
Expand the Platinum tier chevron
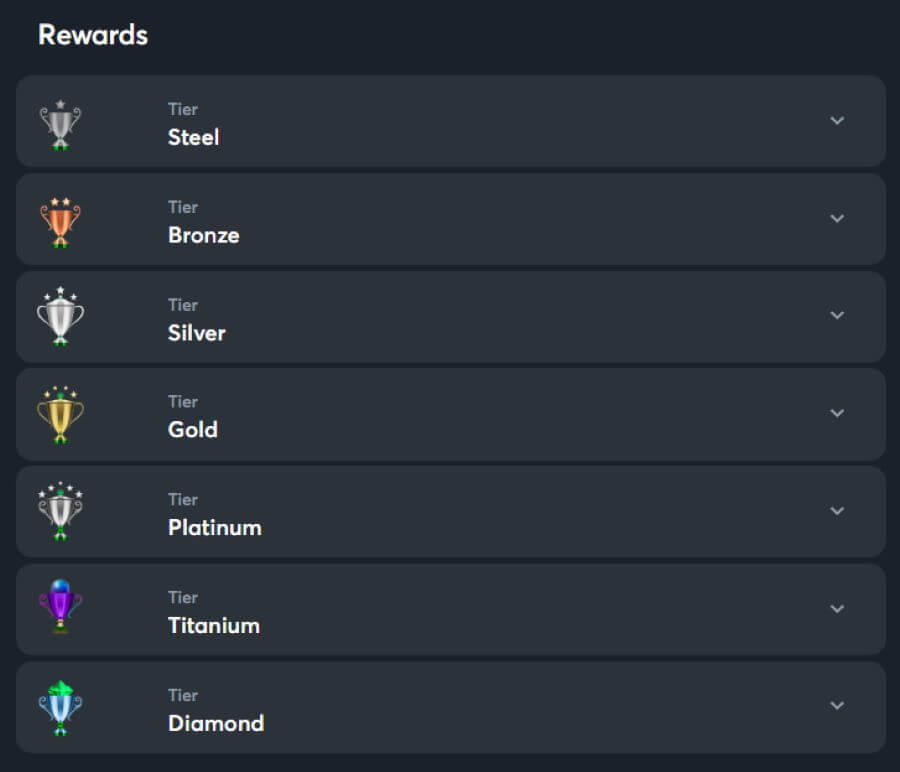coord(837,510)
